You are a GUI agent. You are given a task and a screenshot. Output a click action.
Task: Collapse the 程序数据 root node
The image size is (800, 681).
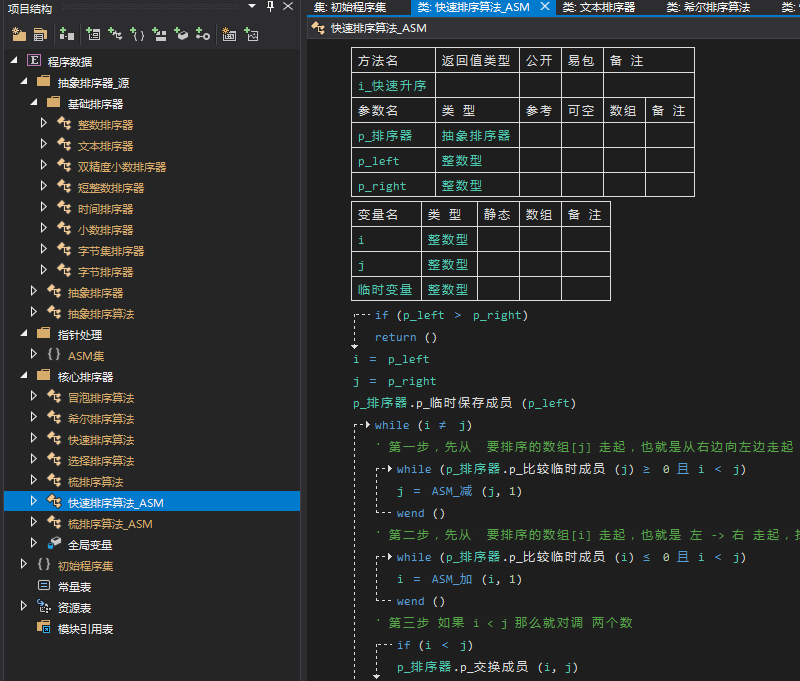click(14, 61)
